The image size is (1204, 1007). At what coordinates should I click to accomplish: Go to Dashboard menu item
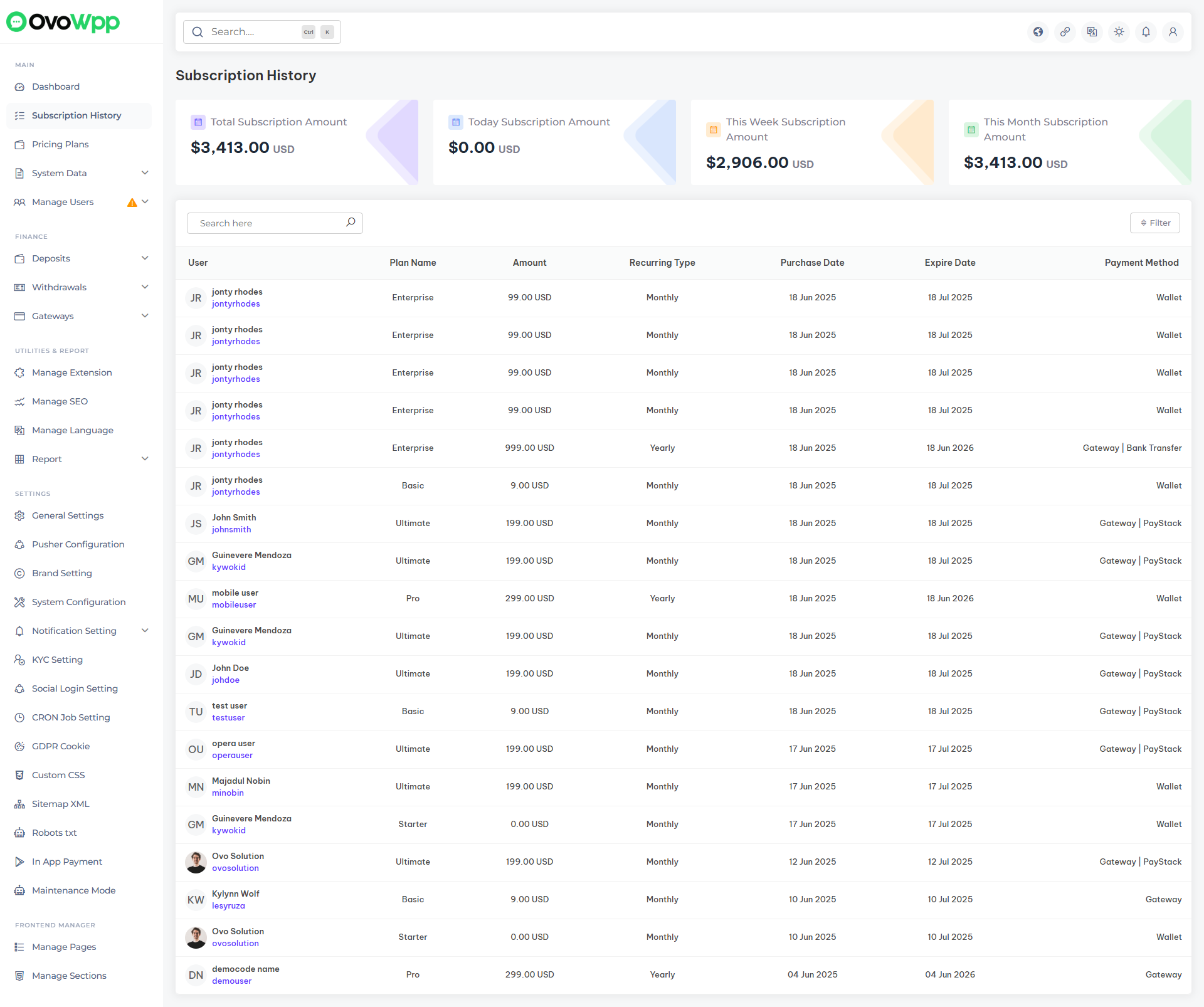(56, 87)
